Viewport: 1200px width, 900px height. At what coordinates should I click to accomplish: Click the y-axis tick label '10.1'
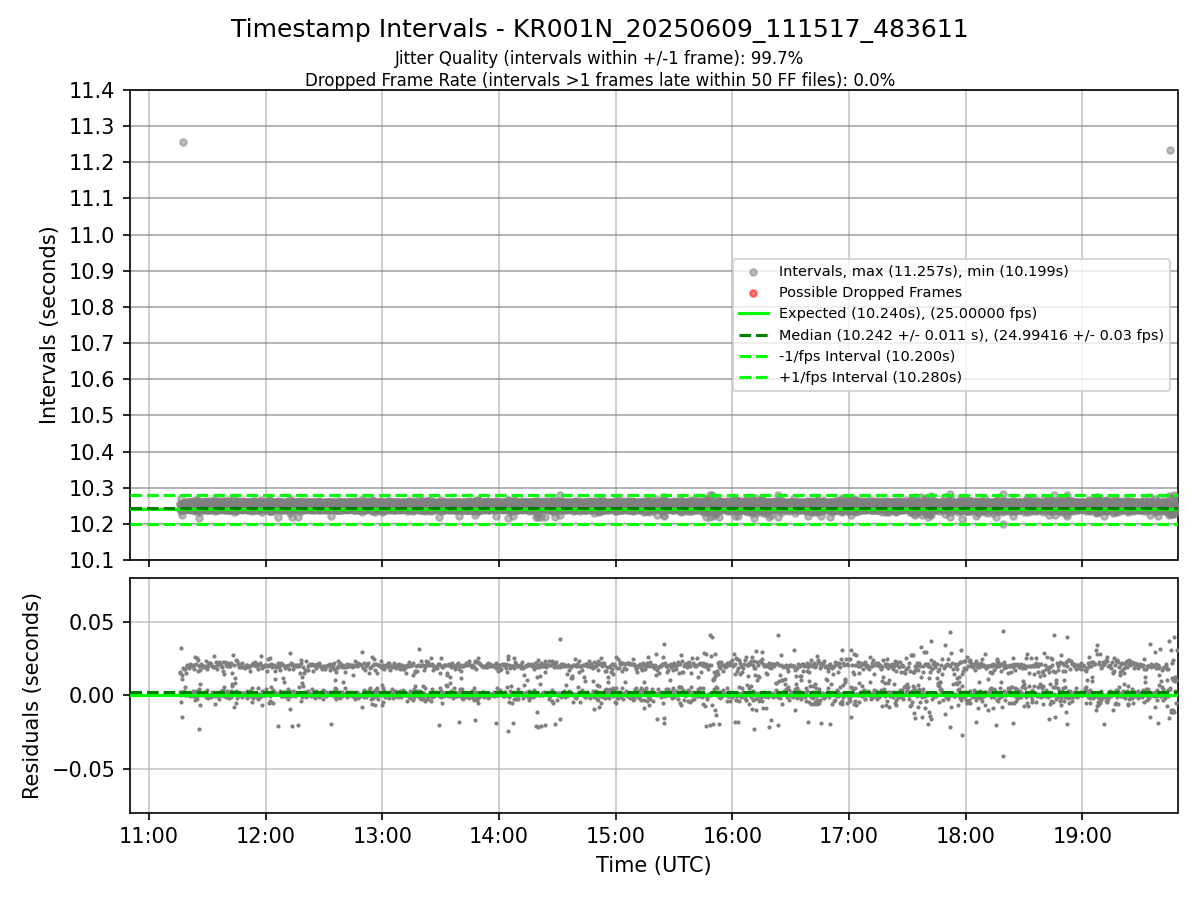91,560
